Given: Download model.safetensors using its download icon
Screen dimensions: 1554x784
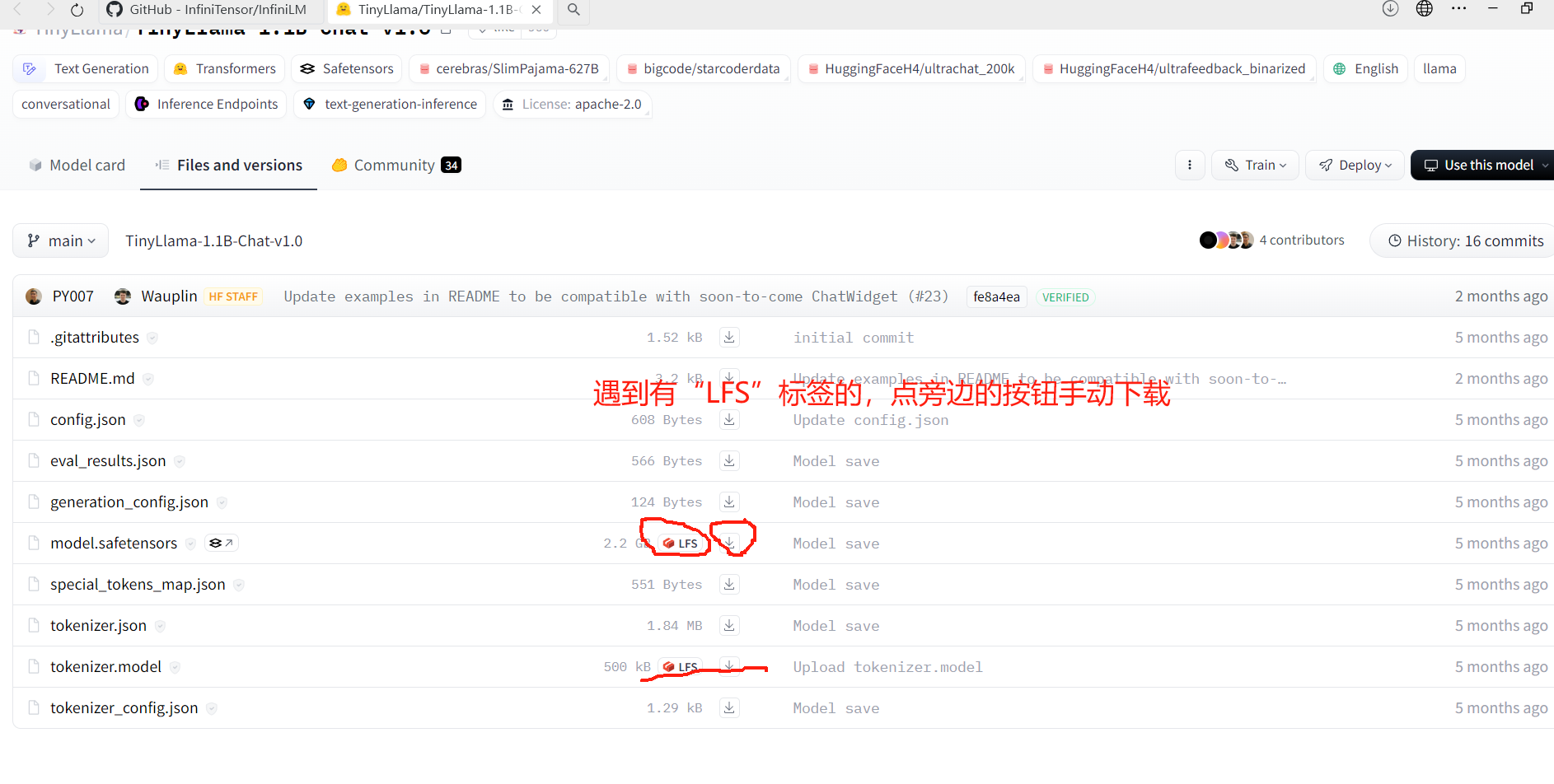Looking at the screenshot, I should [728, 543].
